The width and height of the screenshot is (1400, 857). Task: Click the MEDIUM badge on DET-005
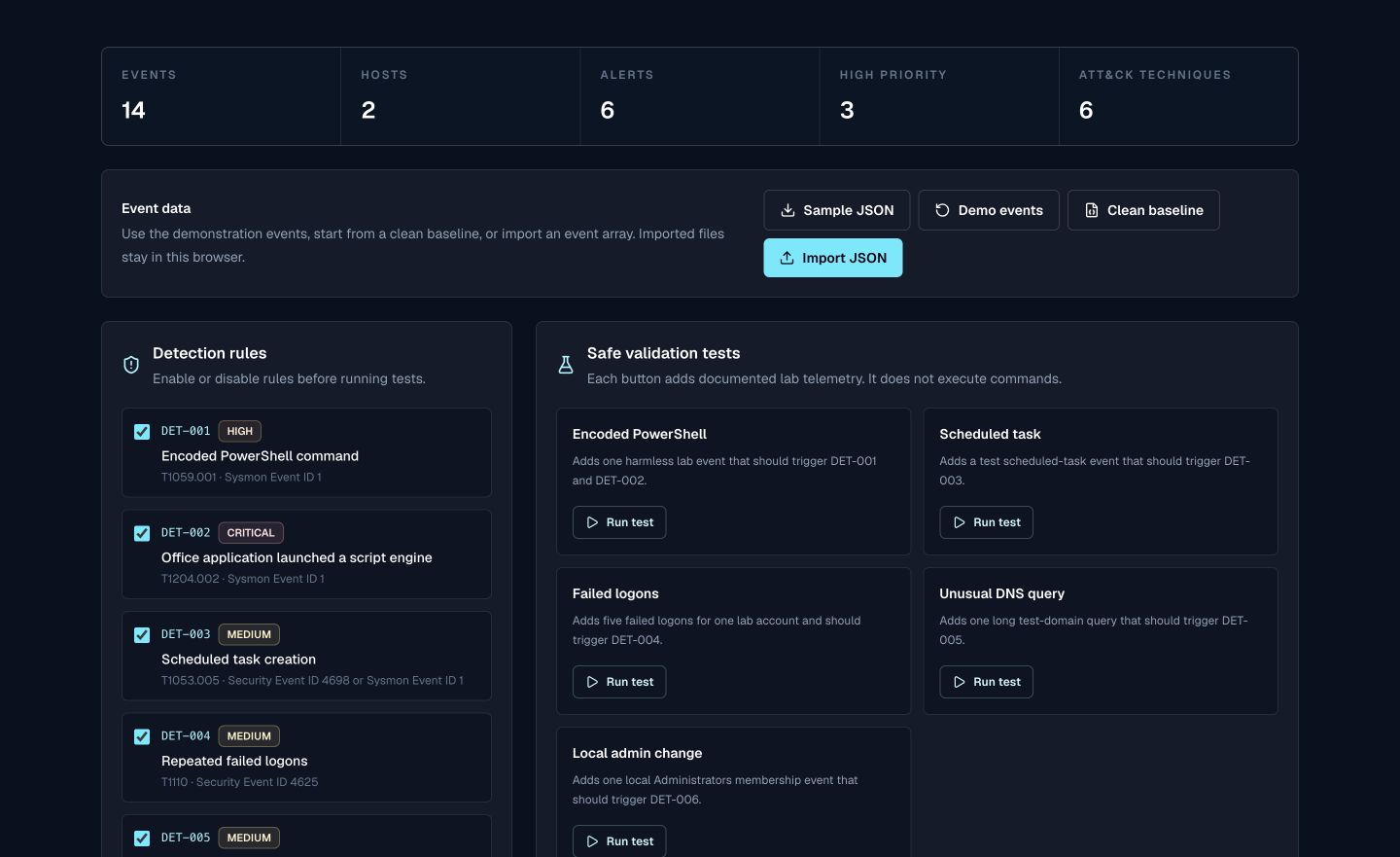[x=249, y=838]
